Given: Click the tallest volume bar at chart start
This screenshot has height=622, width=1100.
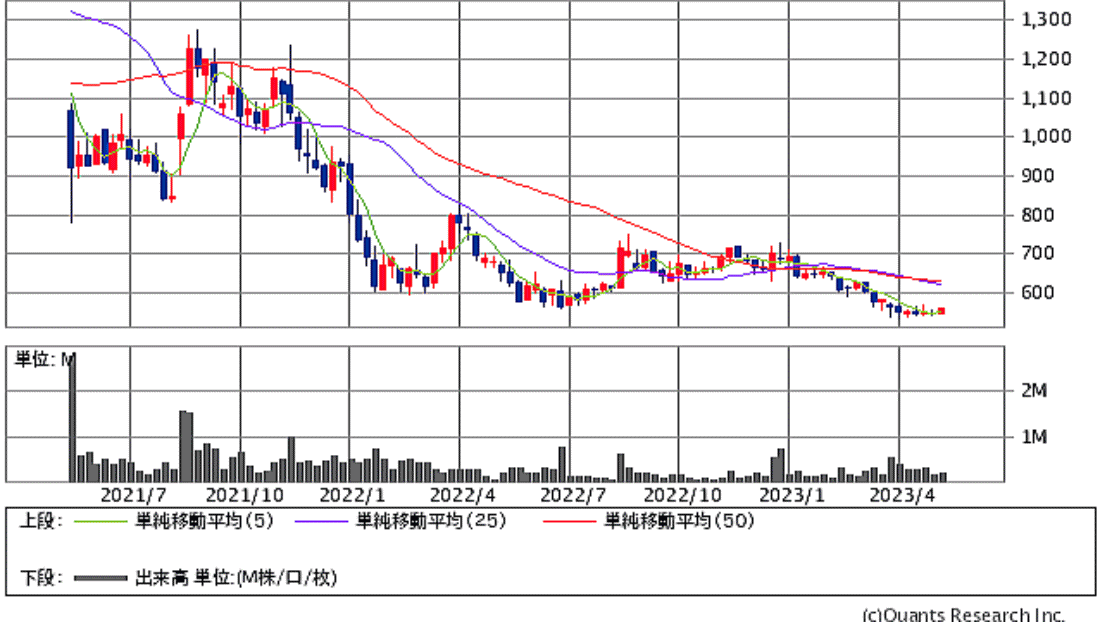Looking at the screenshot, I should click(x=72, y=418).
